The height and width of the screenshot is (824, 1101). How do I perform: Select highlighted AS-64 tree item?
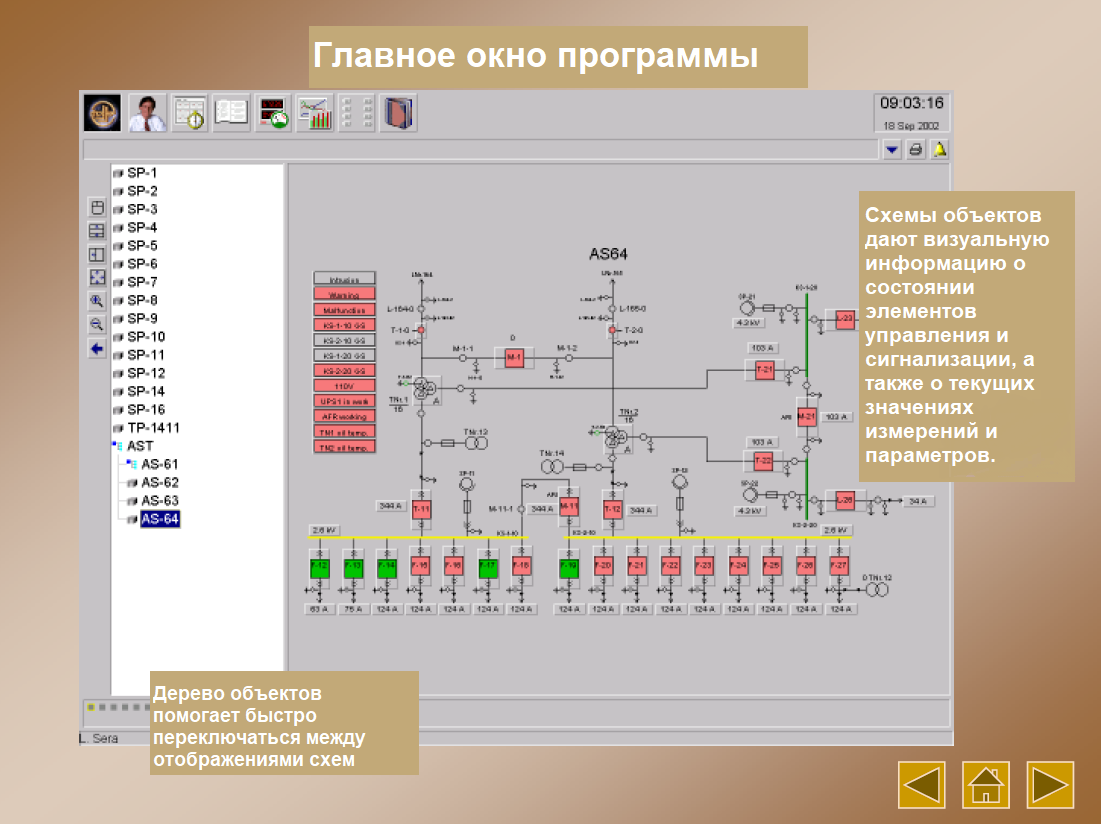tap(160, 519)
